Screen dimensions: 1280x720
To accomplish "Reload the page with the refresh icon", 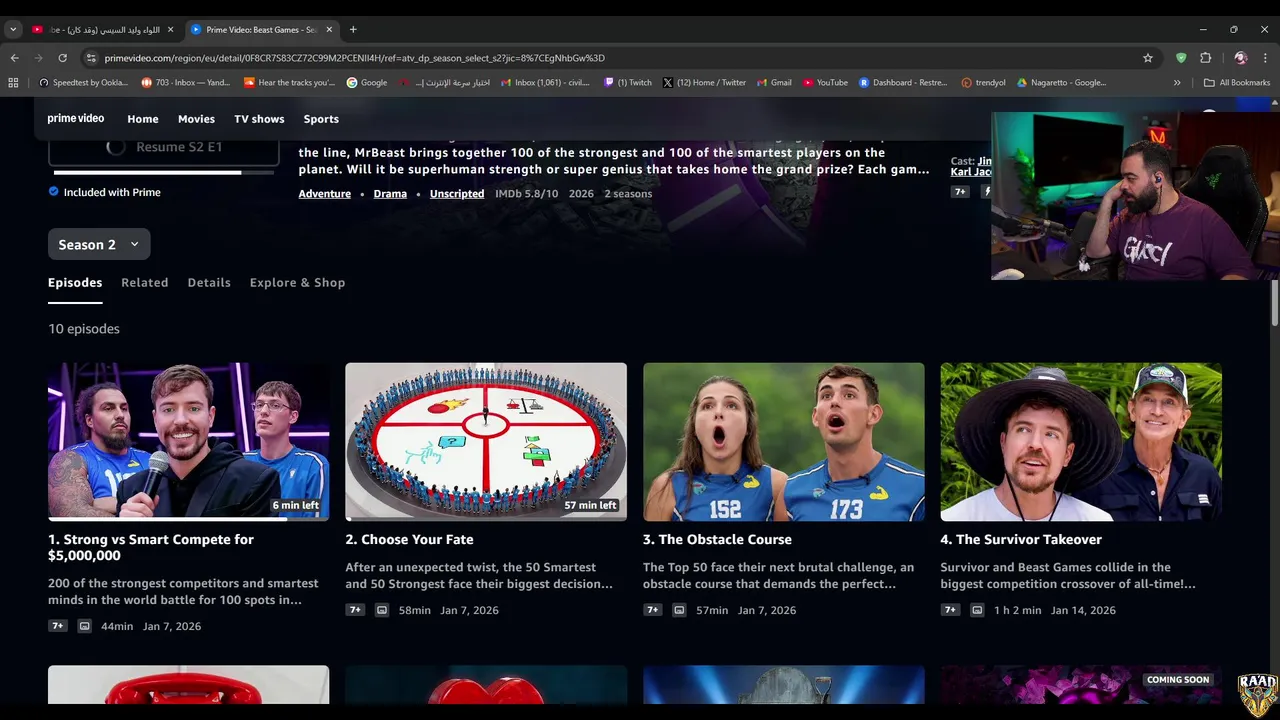I will click(x=62, y=58).
